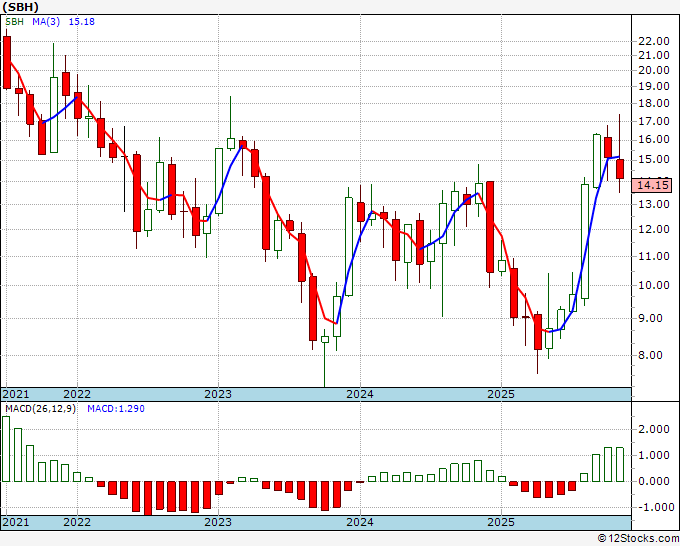Click the 2024 marker on price timeline

(360, 394)
